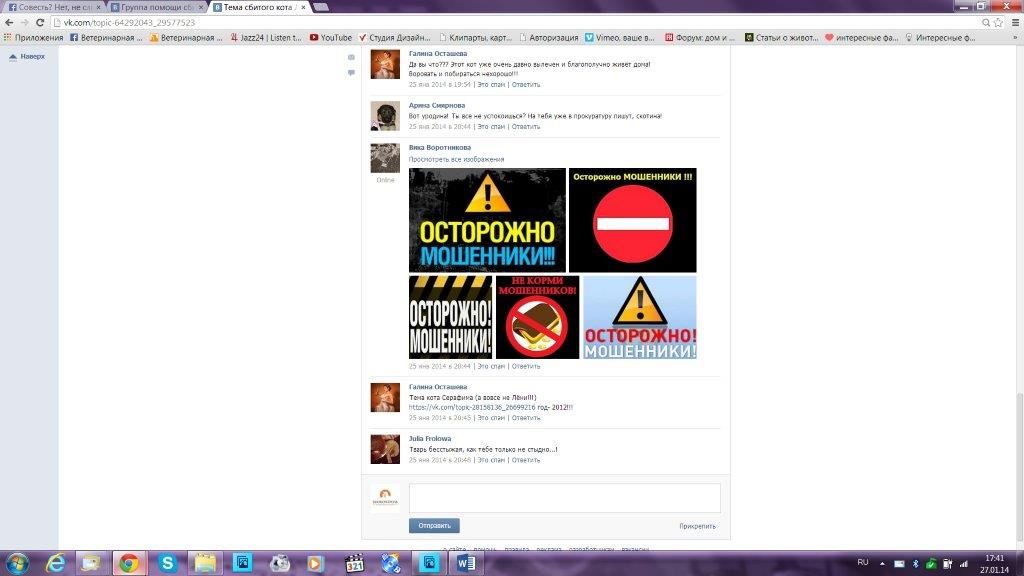Mark Julia Frolowa's comment as 'Это спам'
This screenshot has width=1024, height=576.
491,460
